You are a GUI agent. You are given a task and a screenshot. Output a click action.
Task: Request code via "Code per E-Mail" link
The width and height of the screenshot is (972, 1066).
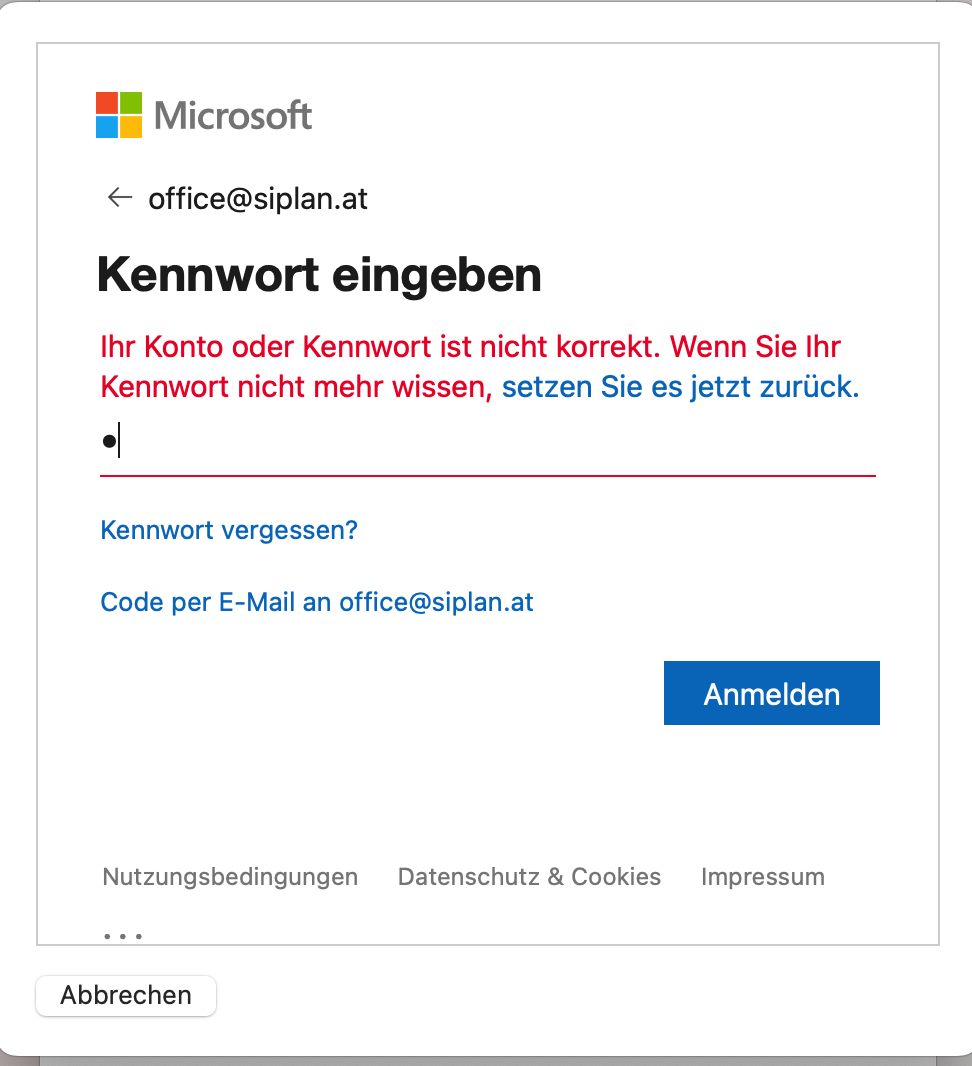(x=317, y=602)
